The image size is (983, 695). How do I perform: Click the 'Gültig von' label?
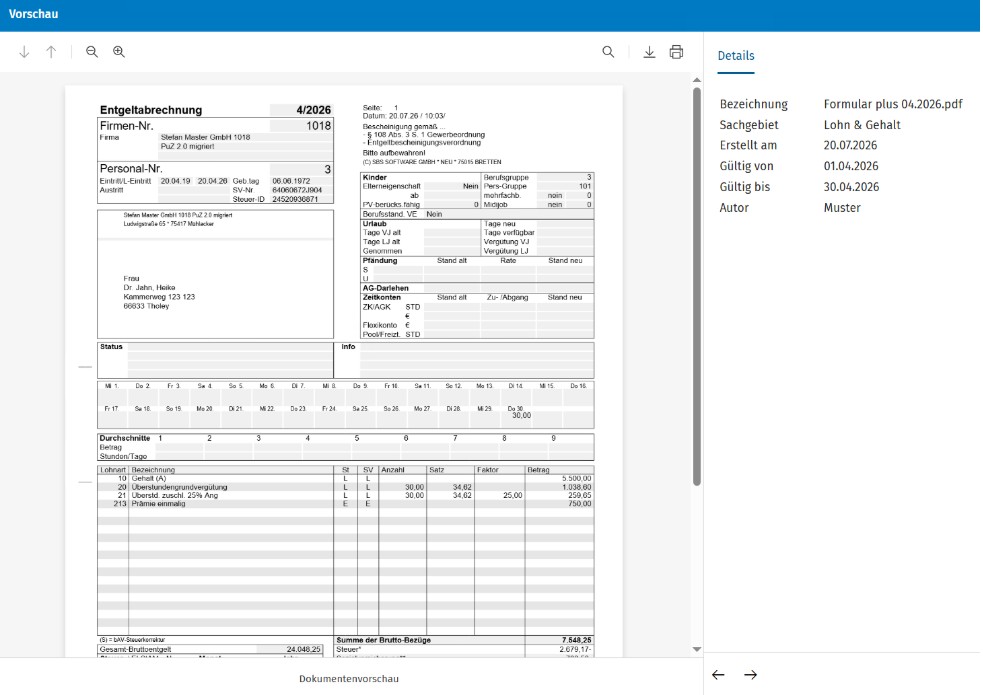(x=746, y=166)
